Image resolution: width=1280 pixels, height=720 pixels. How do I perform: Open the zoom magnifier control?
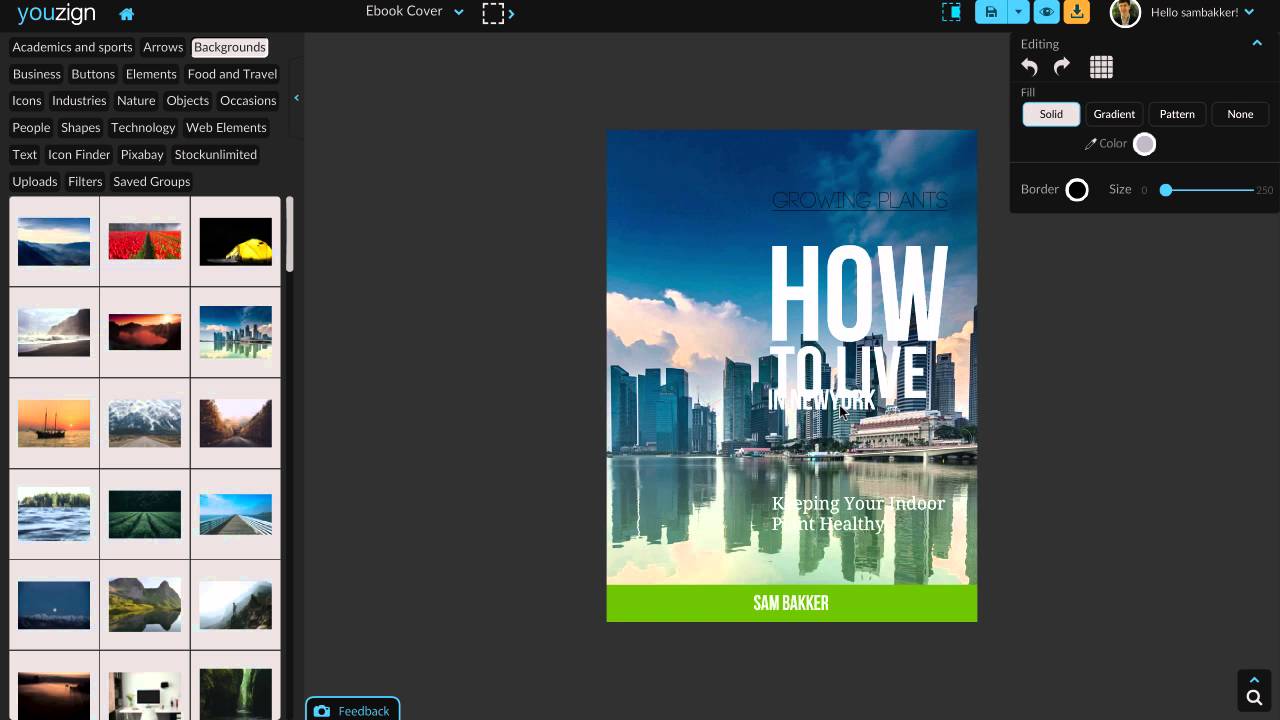click(x=1254, y=698)
